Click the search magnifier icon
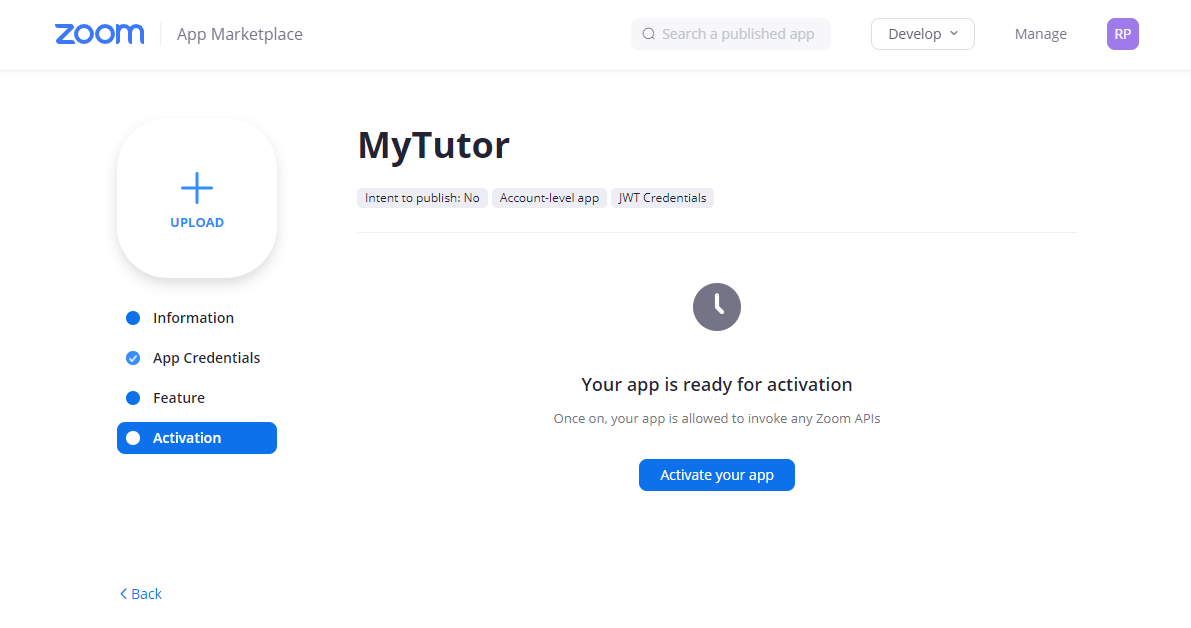 point(648,34)
